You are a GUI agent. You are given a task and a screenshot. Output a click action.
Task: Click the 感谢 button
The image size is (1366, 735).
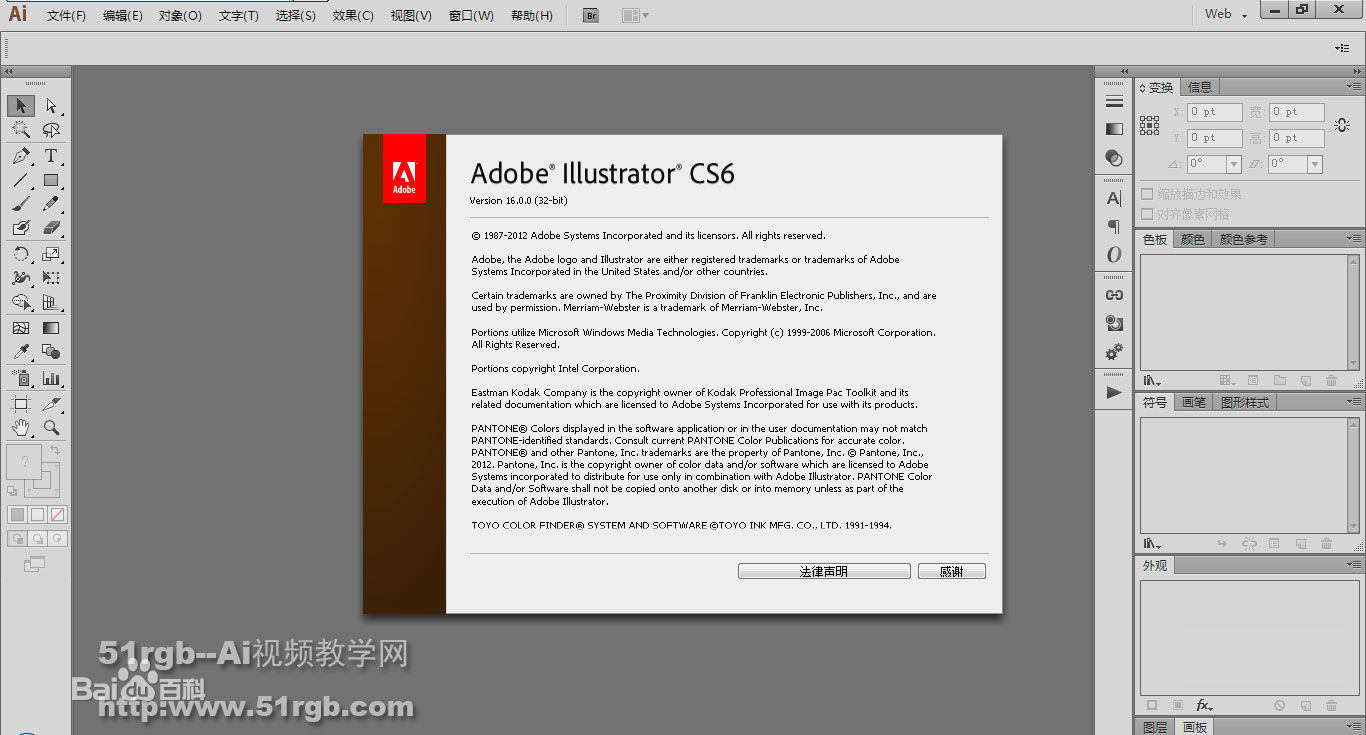click(952, 571)
